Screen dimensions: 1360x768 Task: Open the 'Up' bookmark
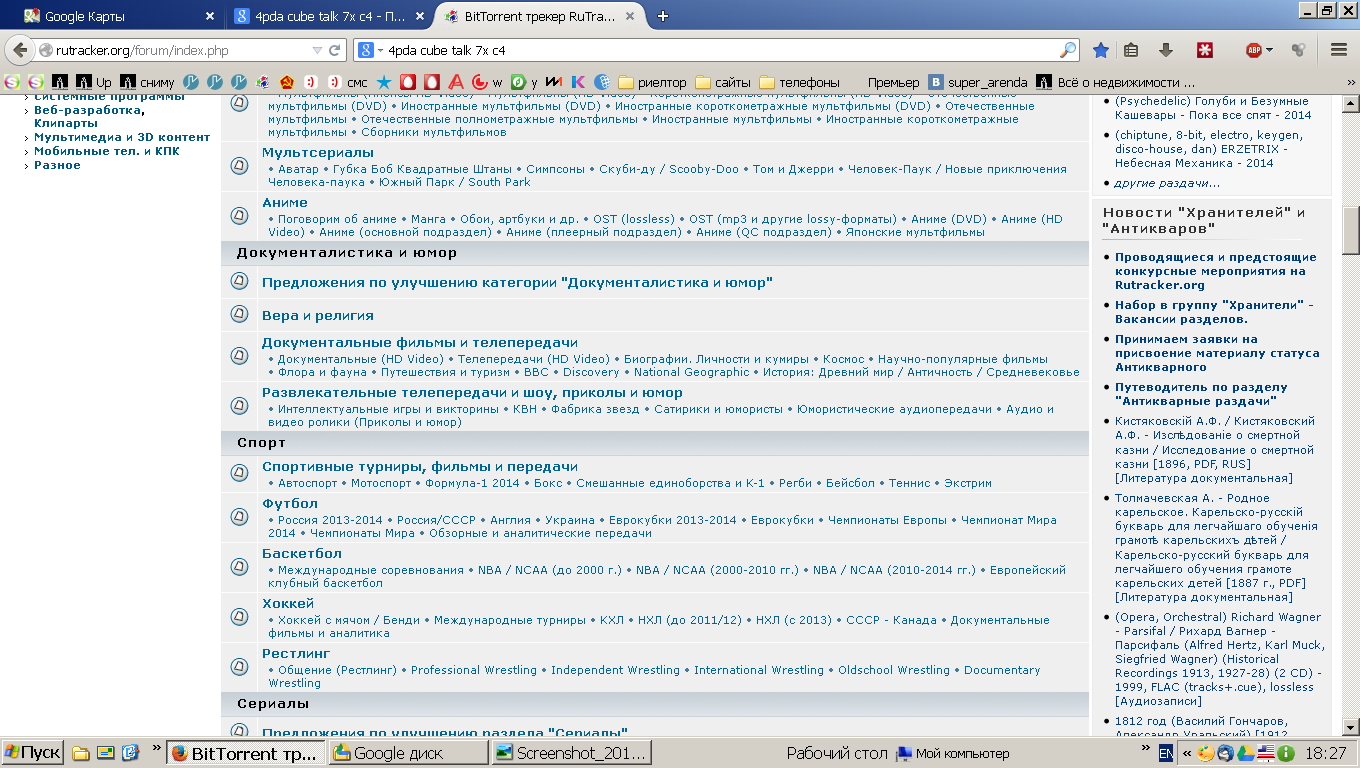tap(94, 82)
